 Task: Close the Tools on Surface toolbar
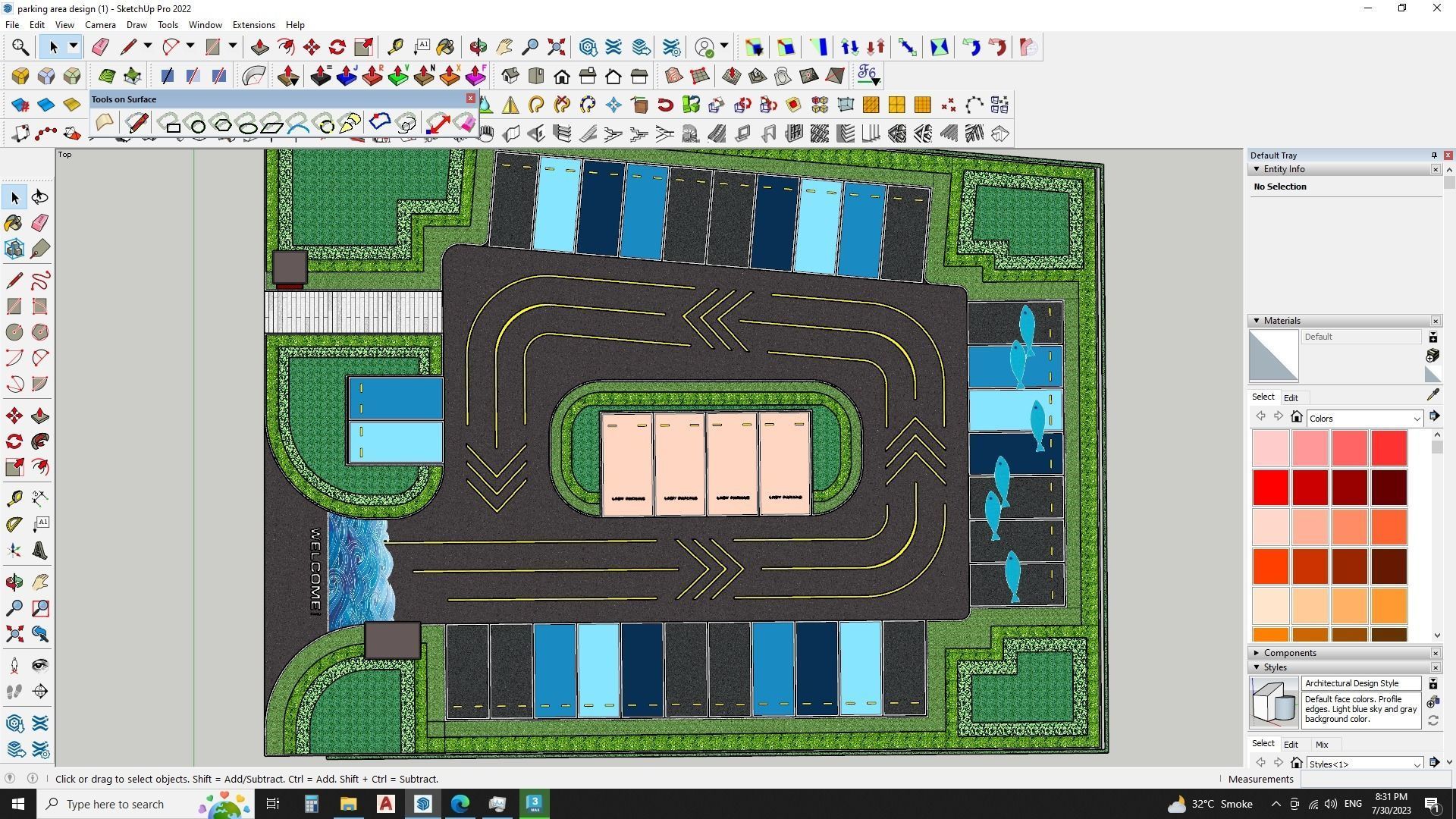470,99
